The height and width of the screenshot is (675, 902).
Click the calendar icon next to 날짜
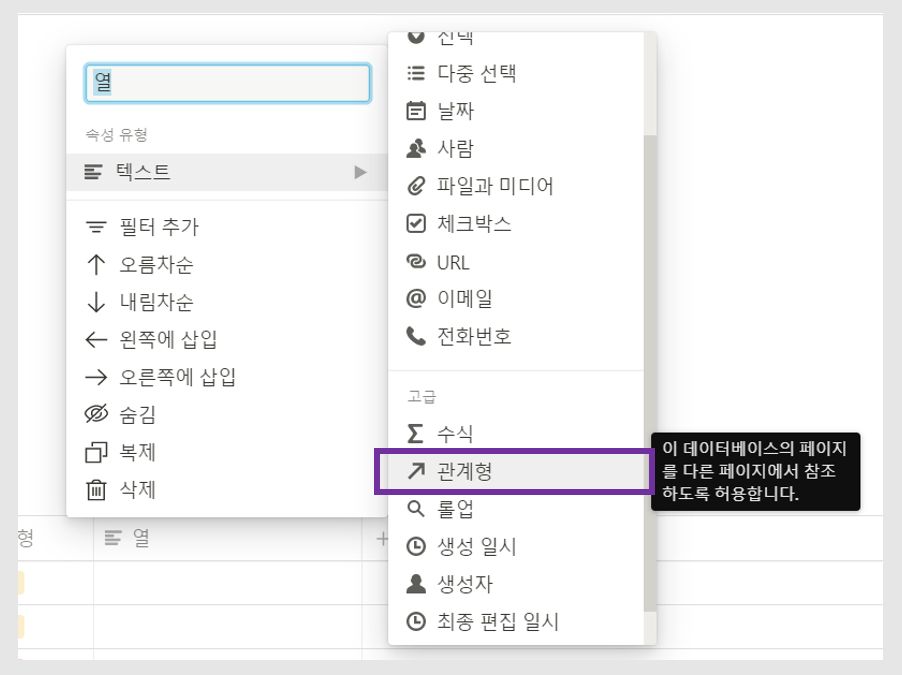416,110
